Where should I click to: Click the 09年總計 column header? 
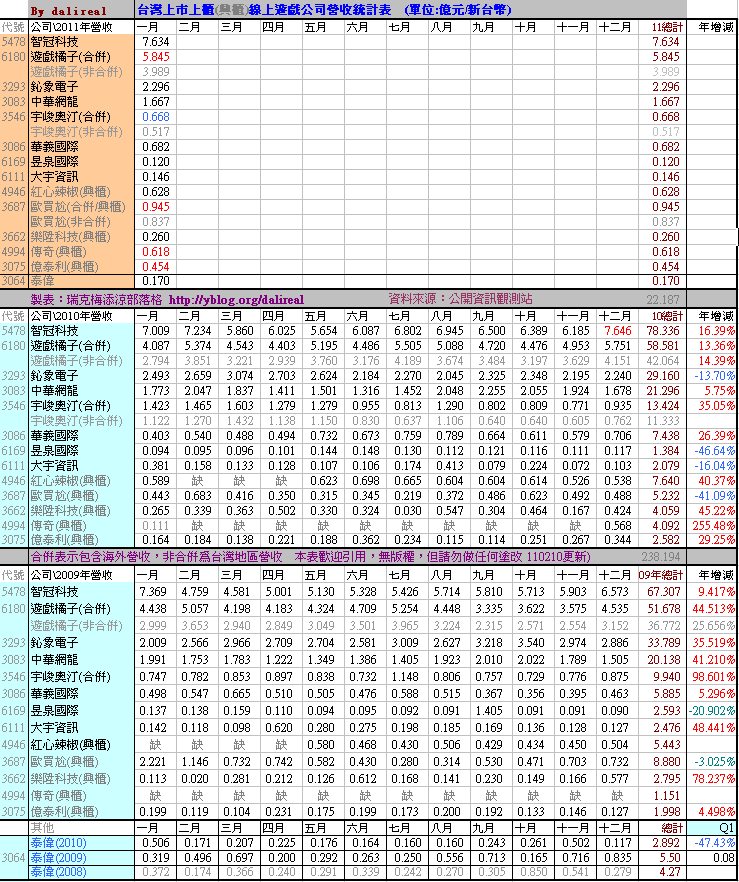click(x=661, y=575)
